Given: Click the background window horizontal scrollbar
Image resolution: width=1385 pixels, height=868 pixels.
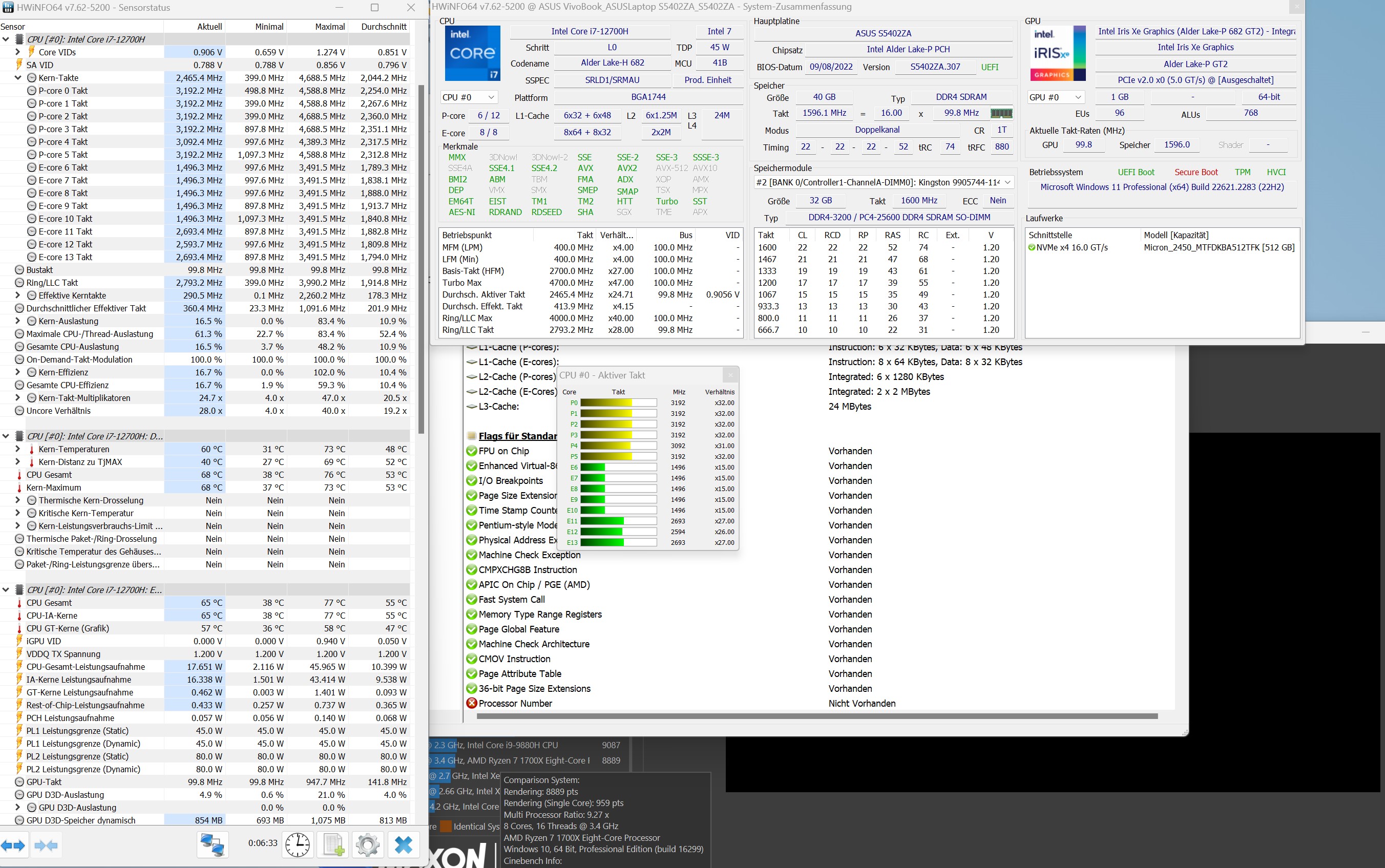Looking at the screenshot, I should tap(816, 716).
